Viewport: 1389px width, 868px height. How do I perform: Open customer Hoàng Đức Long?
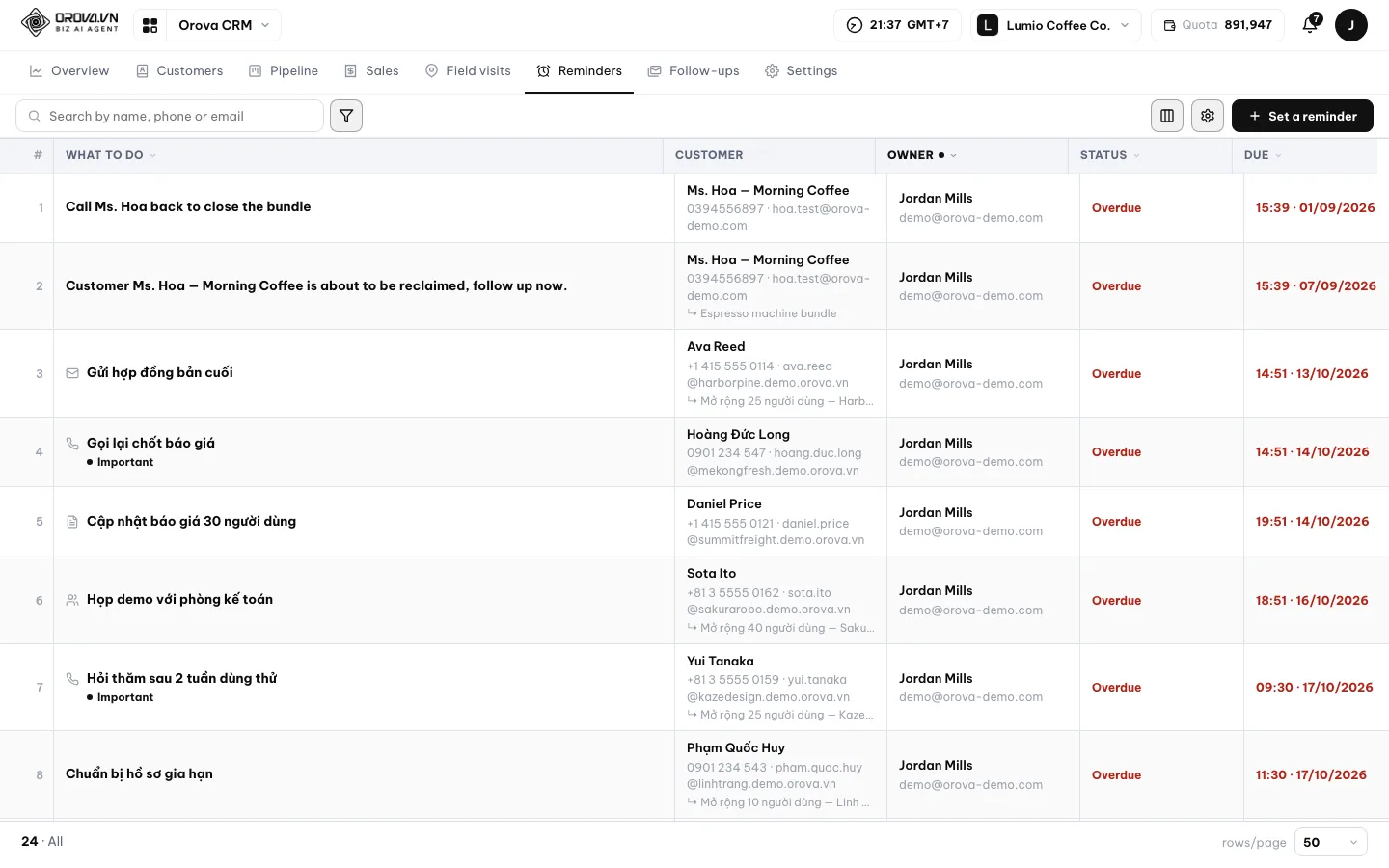[738, 435]
